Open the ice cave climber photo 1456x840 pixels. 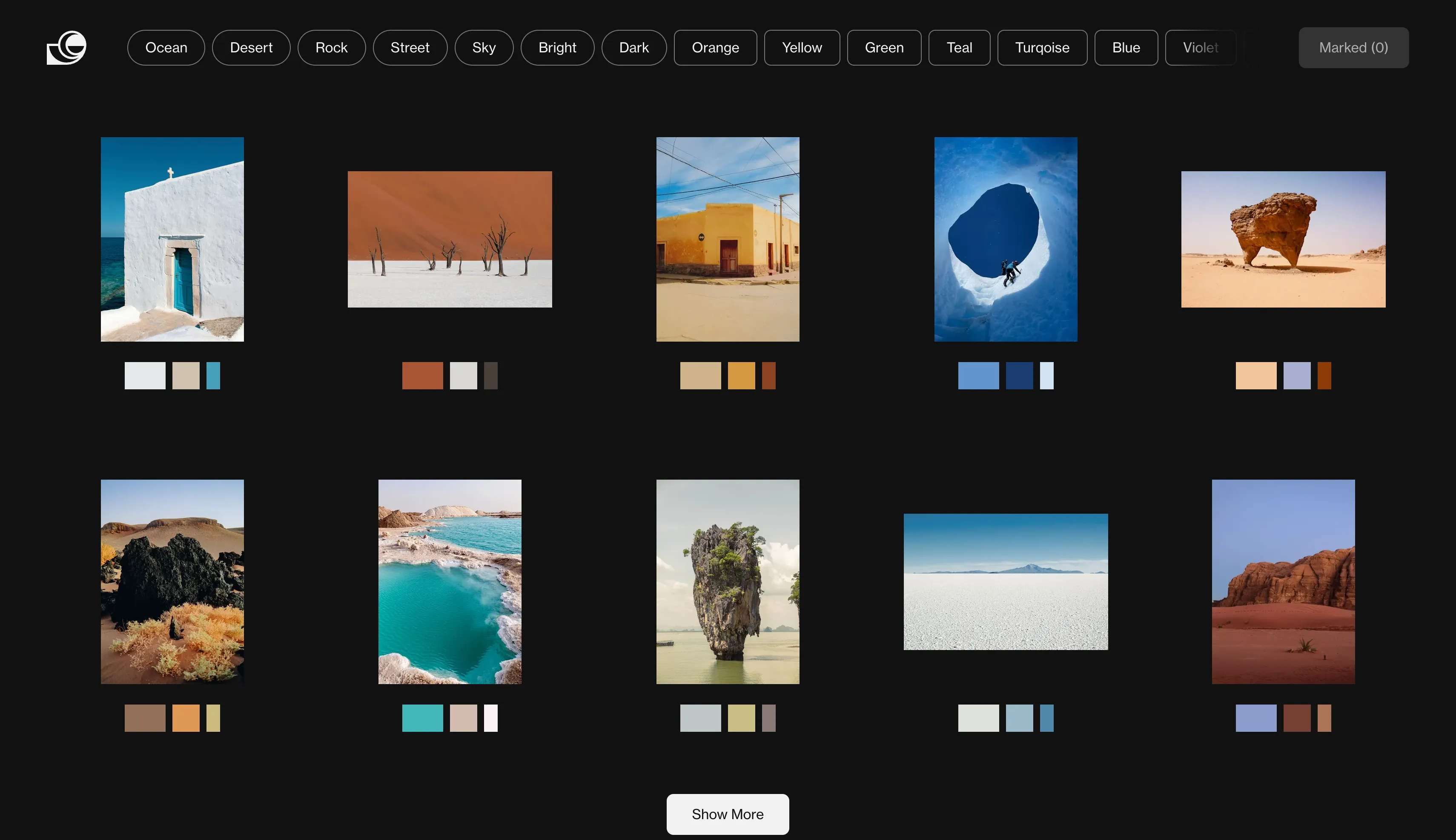(1005, 239)
